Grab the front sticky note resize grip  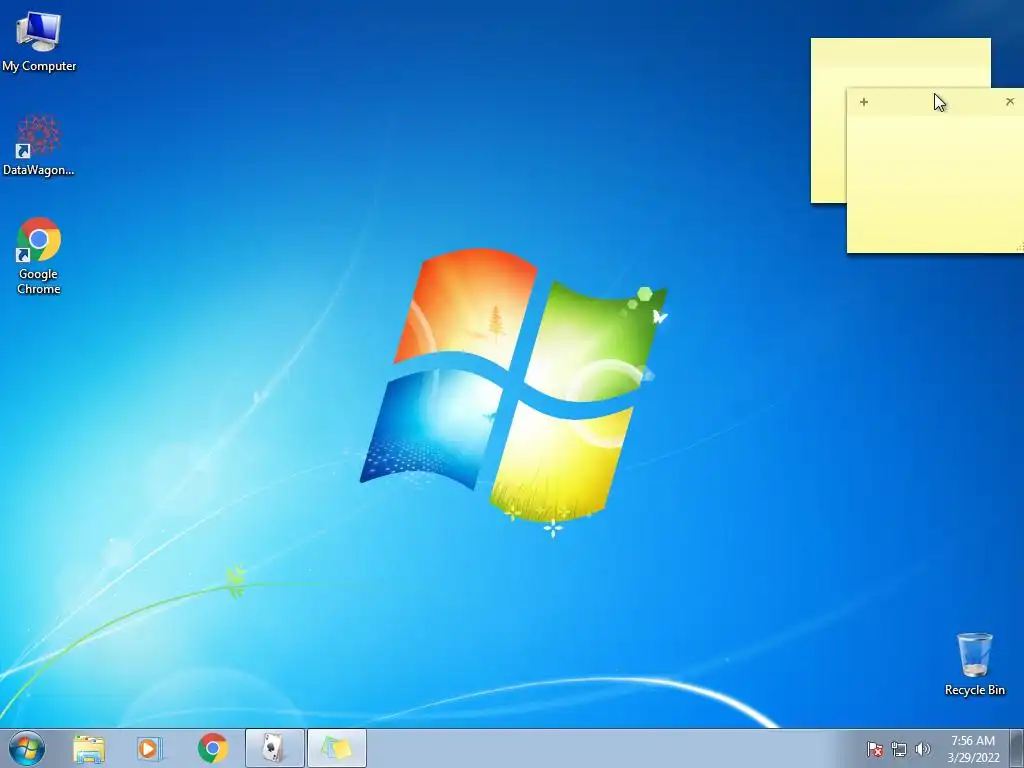1019,247
